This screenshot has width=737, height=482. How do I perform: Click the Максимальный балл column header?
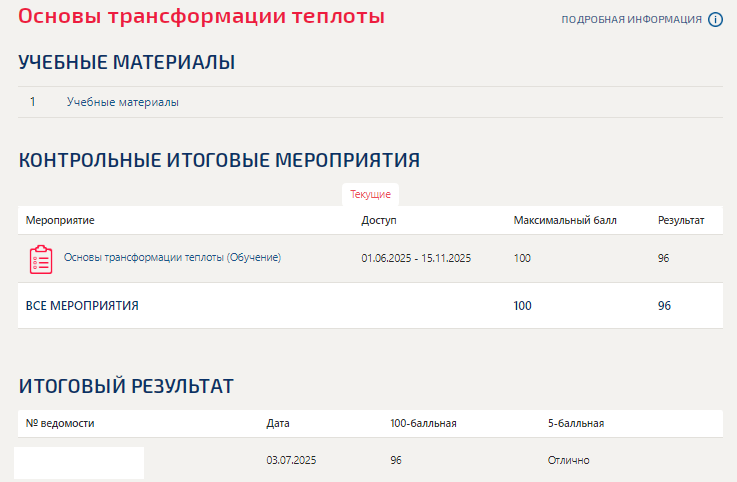point(565,220)
